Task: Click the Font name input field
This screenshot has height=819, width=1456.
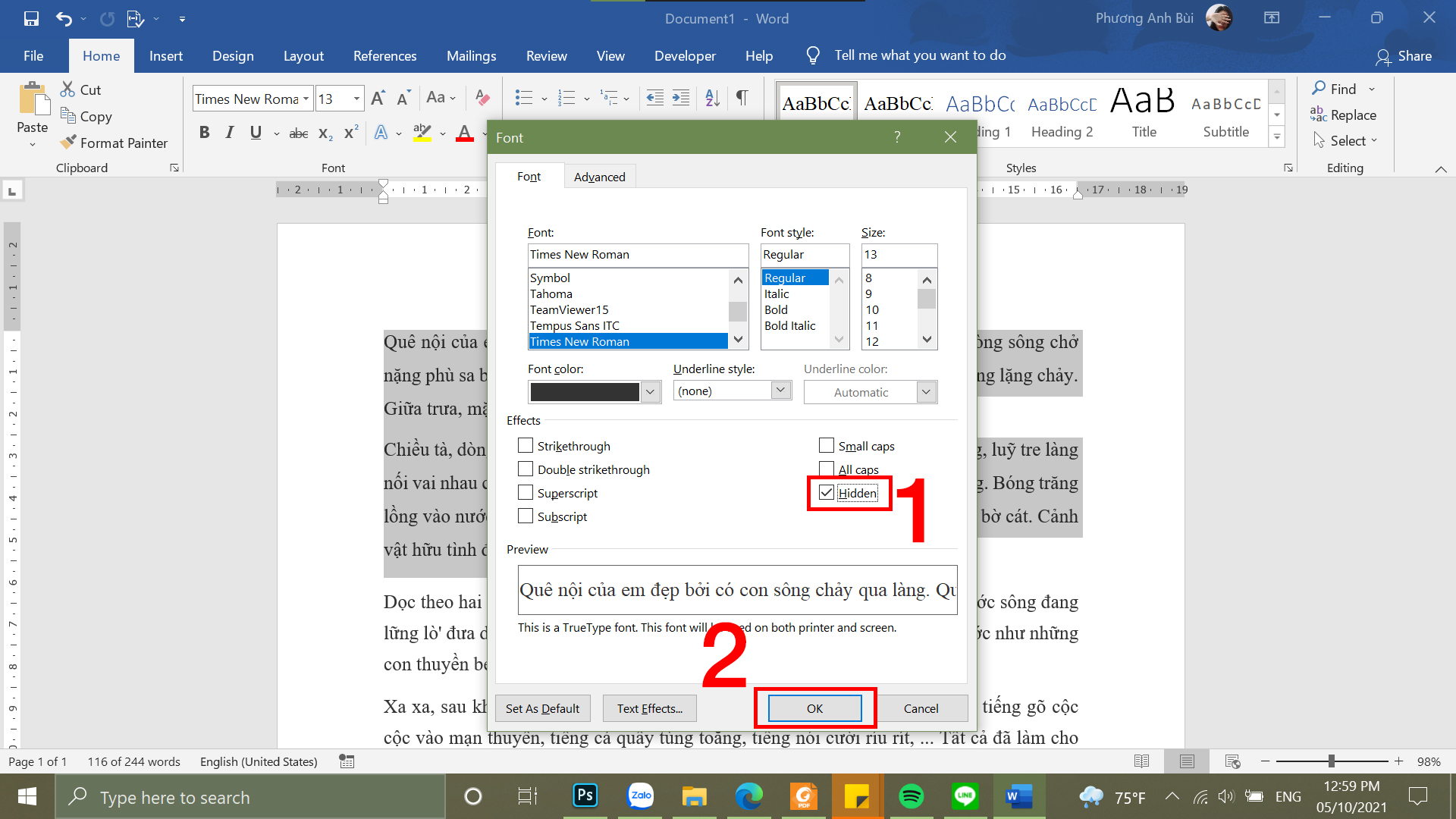Action: (636, 254)
